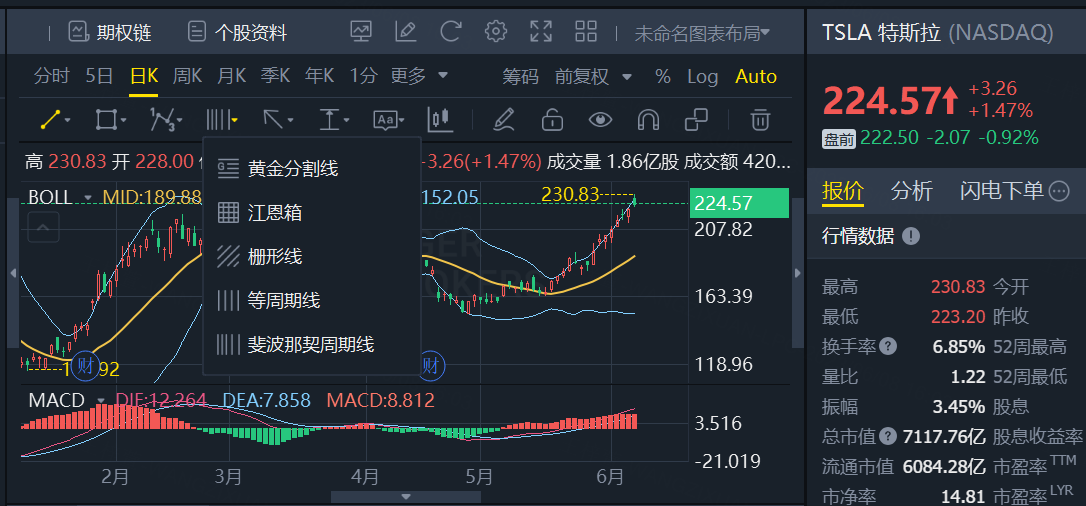Open the 期权链 options chain
The width and height of the screenshot is (1086, 506).
(x=110, y=32)
